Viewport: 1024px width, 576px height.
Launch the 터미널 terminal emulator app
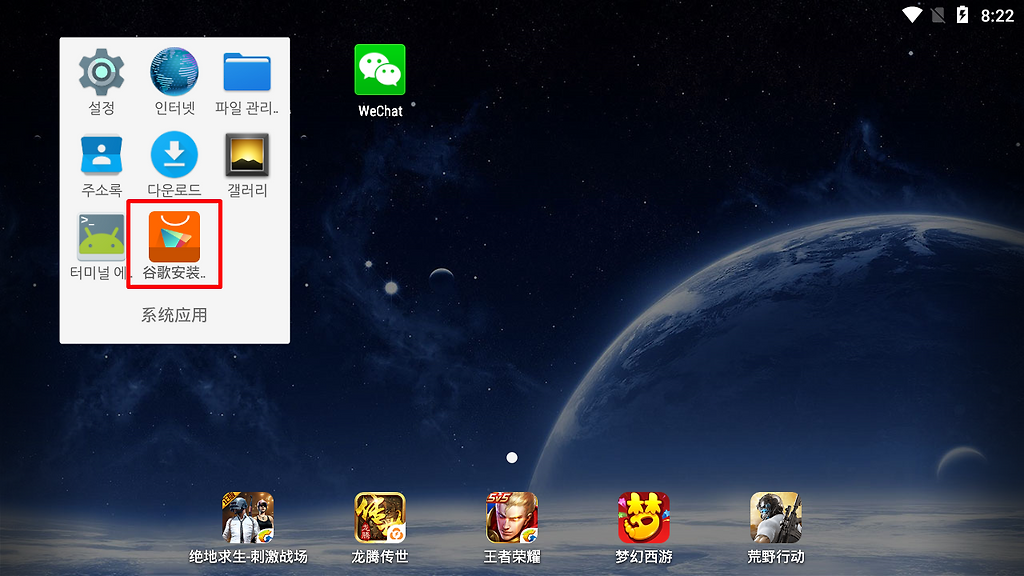point(101,237)
